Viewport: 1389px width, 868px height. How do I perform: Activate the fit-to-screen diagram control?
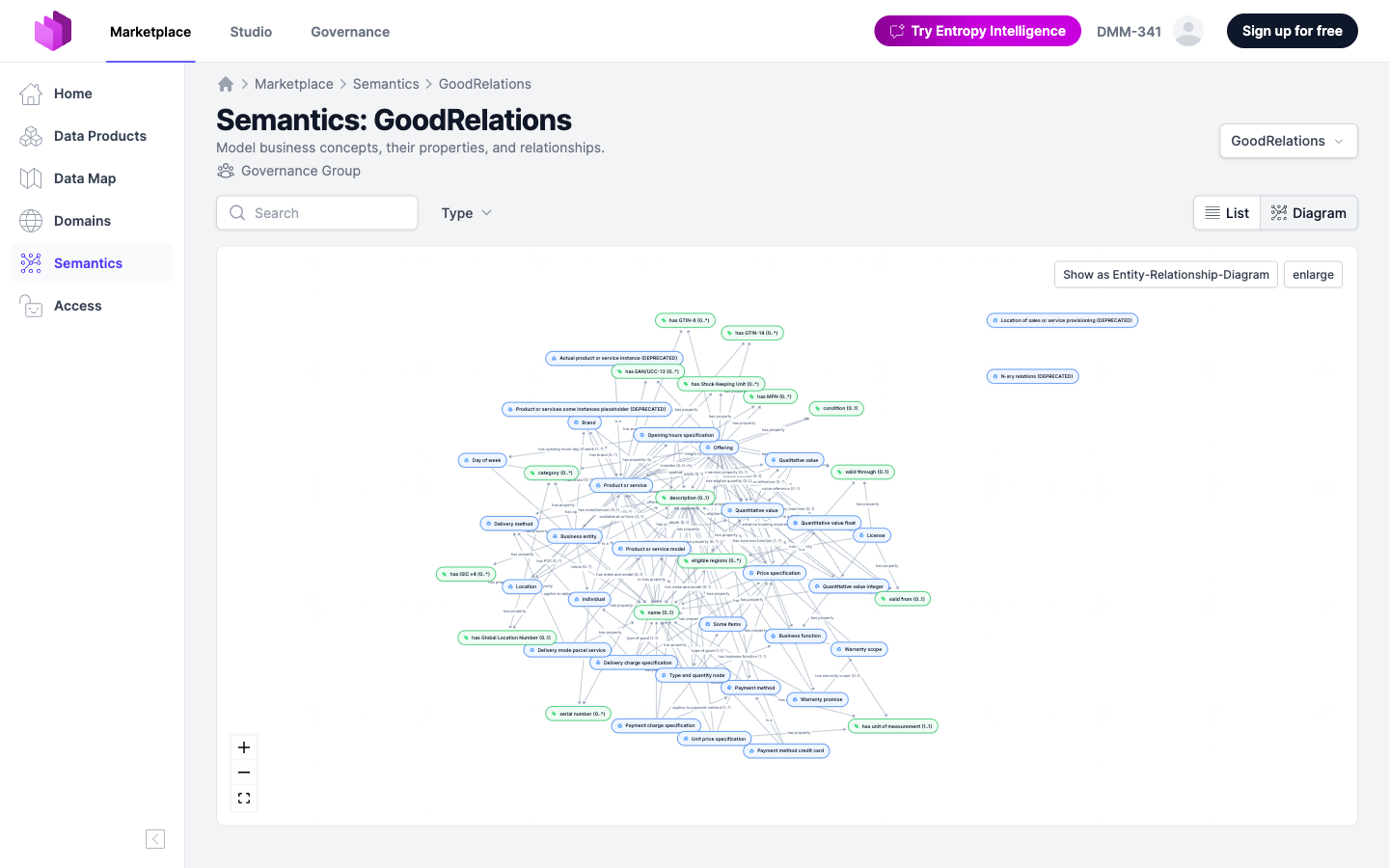pos(243,797)
